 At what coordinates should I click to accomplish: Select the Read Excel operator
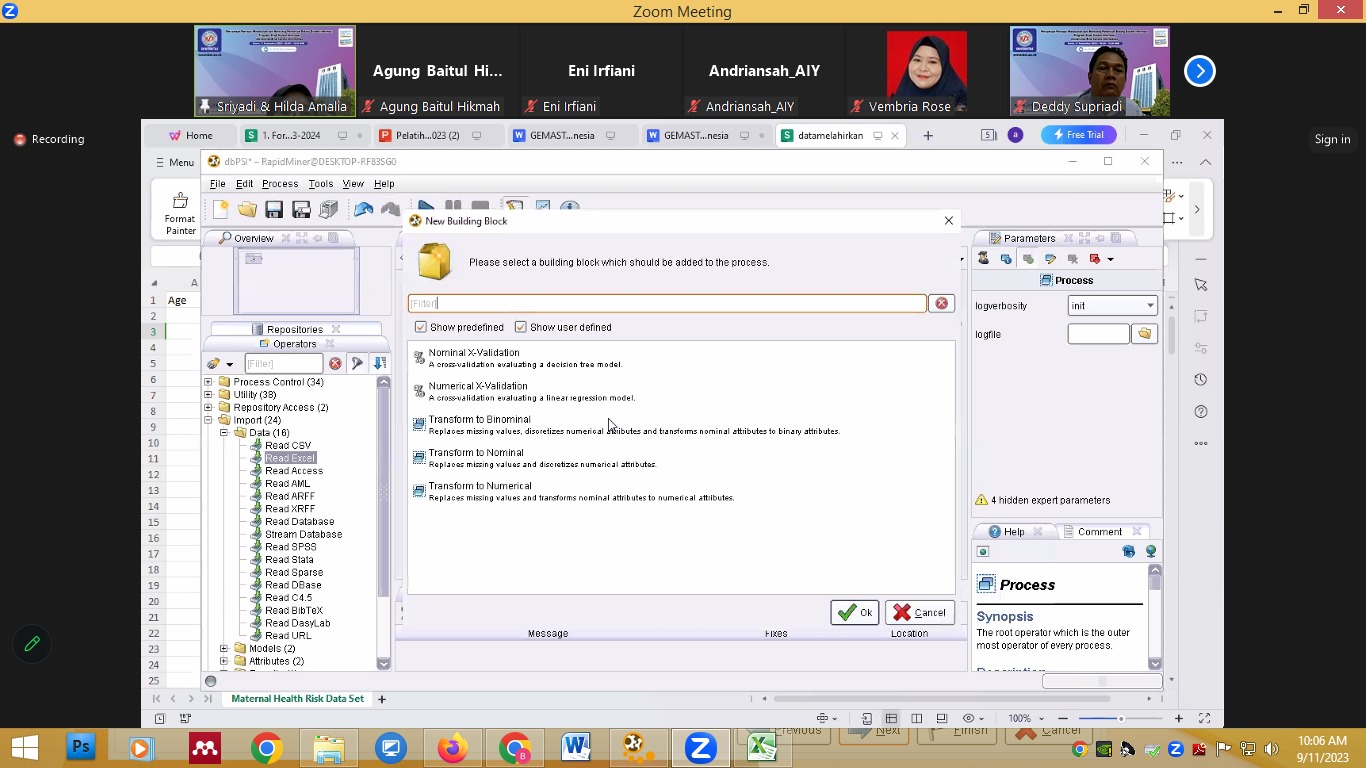[x=290, y=458]
